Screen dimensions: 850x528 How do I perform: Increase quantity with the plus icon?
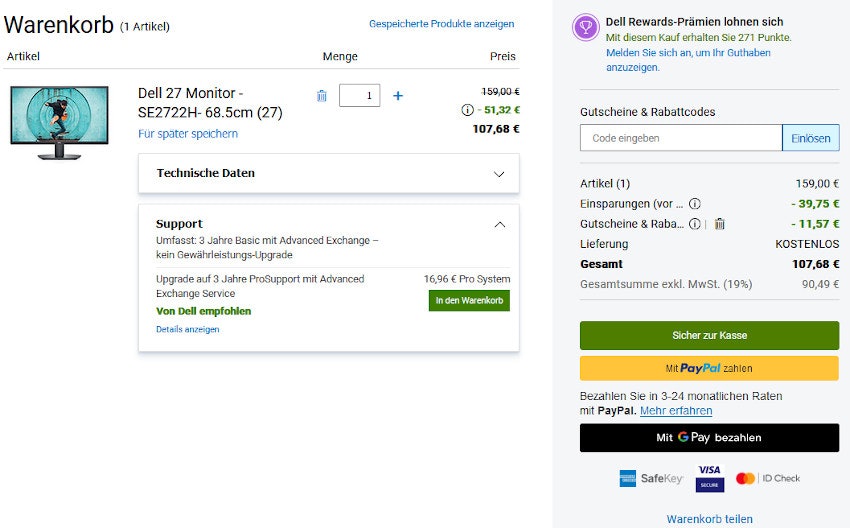(x=398, y=96)
